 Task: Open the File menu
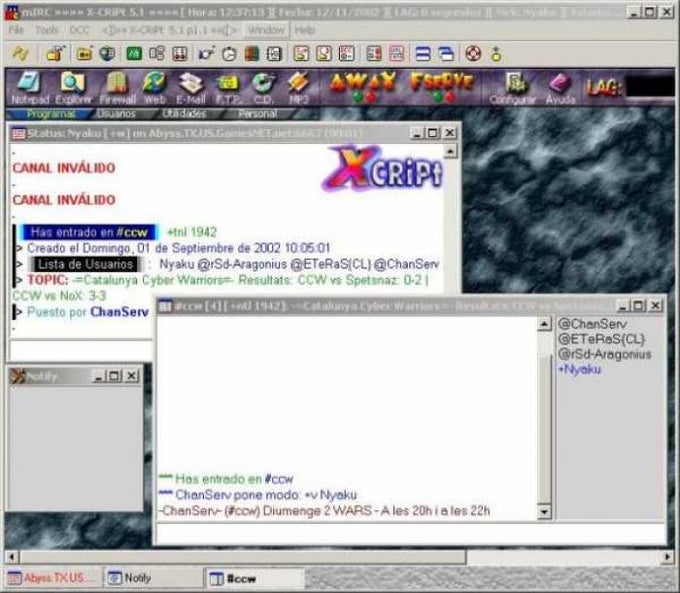[16, 30]
